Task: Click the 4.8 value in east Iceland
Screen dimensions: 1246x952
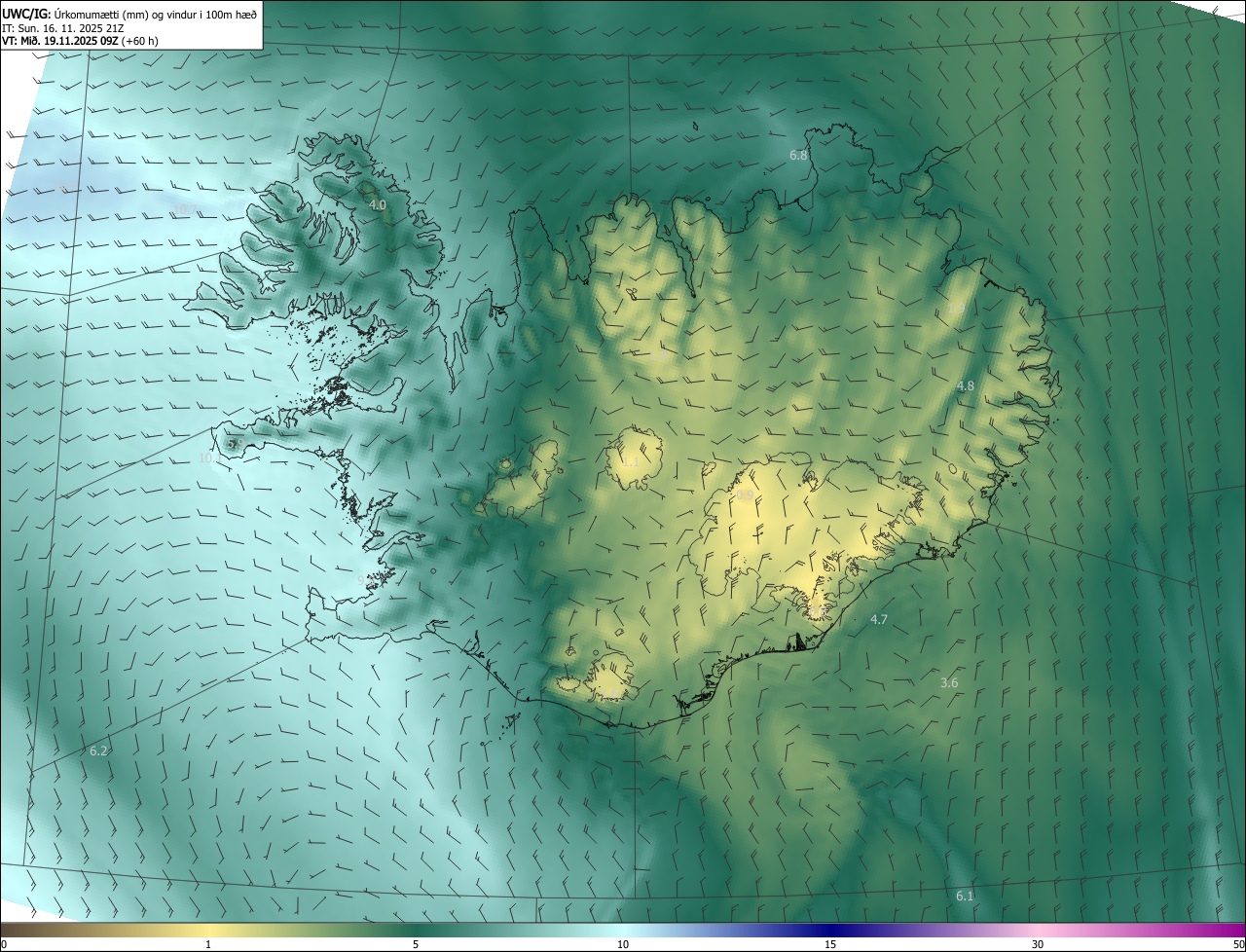Action: (965, 386)
